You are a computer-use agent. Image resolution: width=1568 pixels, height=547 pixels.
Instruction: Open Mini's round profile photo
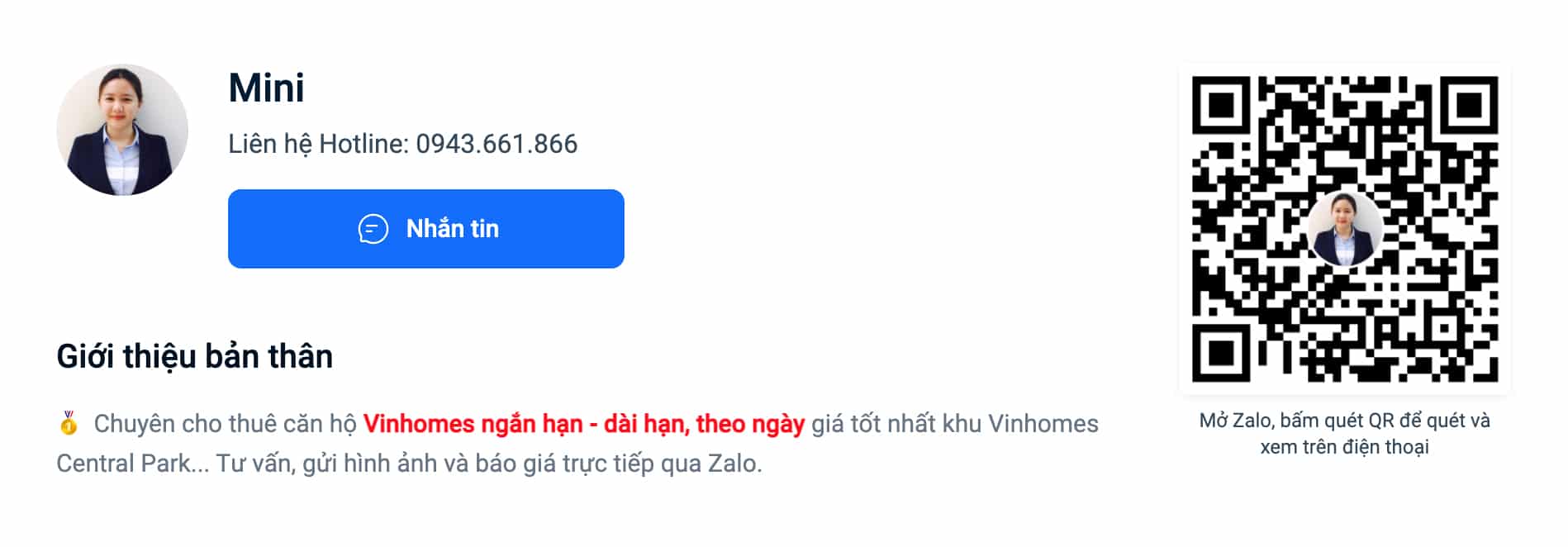(x=122, y=130)
